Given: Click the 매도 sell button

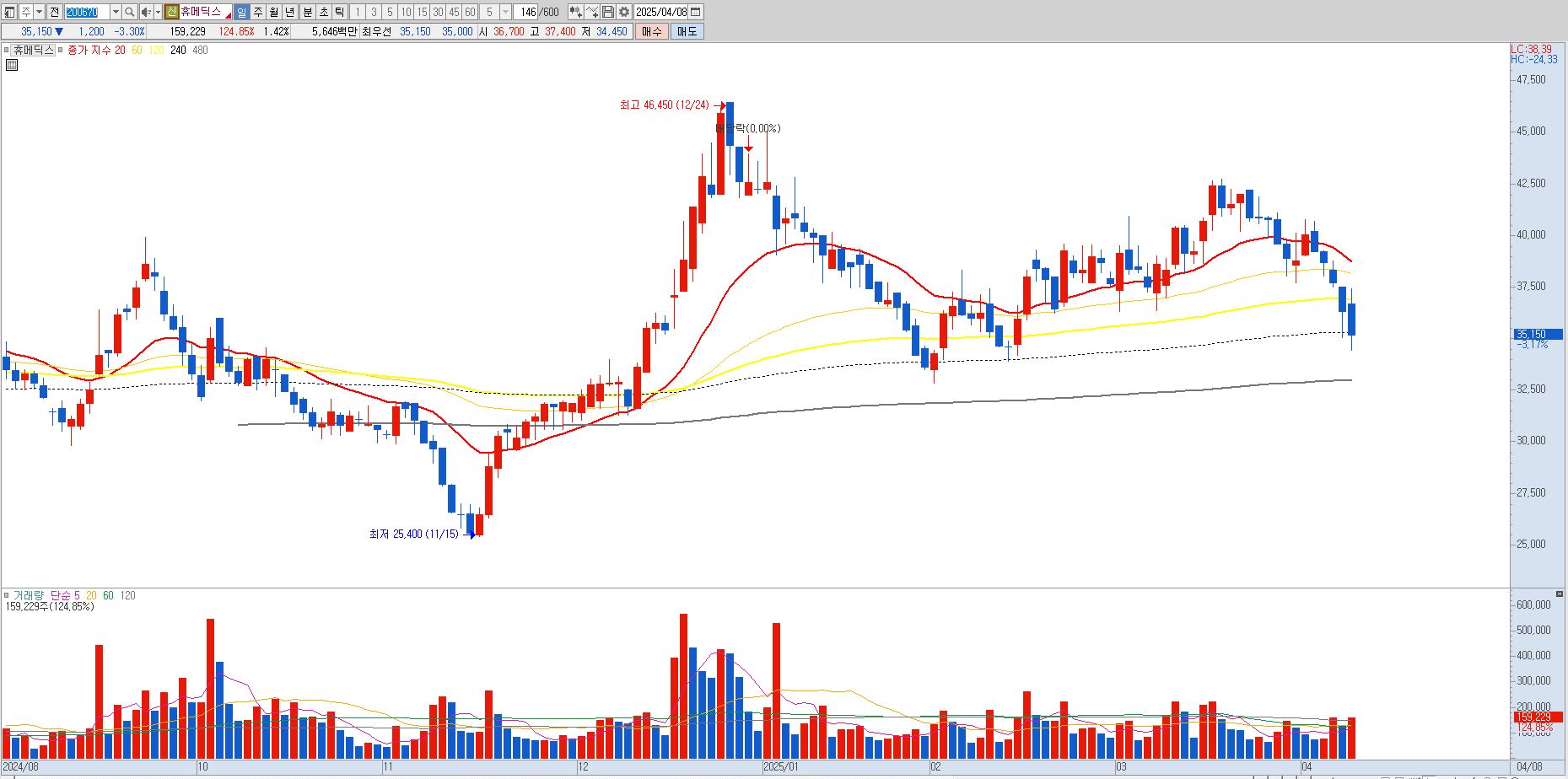Looking at the screenshot, I should point(687,31).
